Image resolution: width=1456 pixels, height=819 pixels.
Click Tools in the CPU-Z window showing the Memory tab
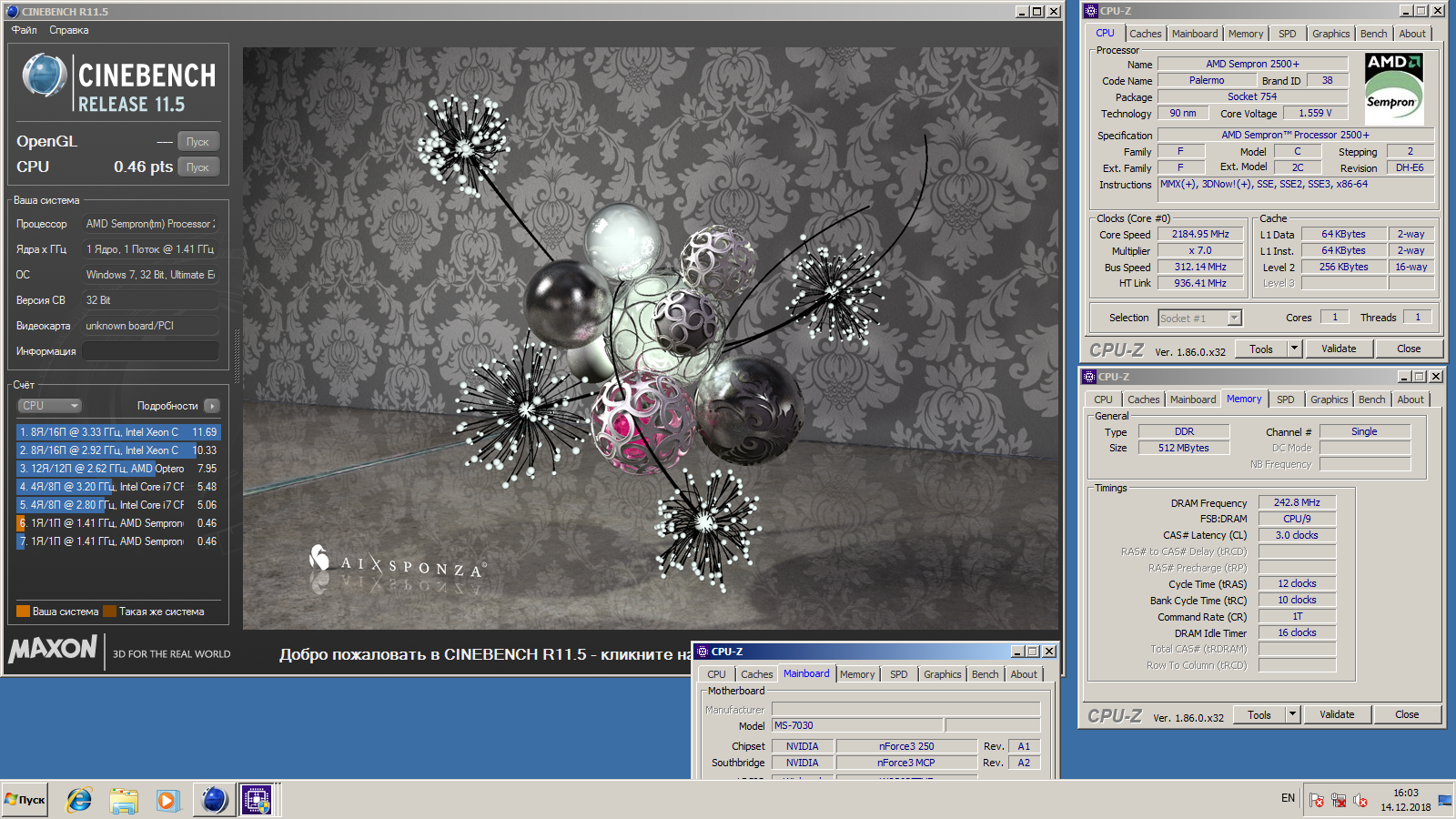click(1259, 714)
